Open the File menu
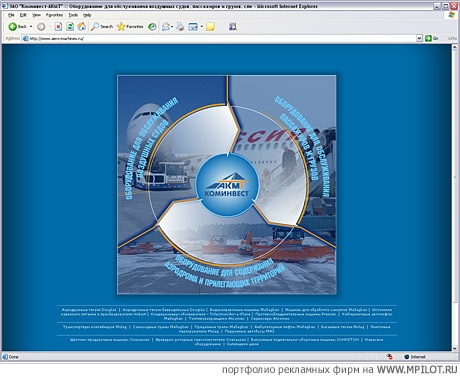The height and width of the screenshot is (377, 460). click(11, 15)
